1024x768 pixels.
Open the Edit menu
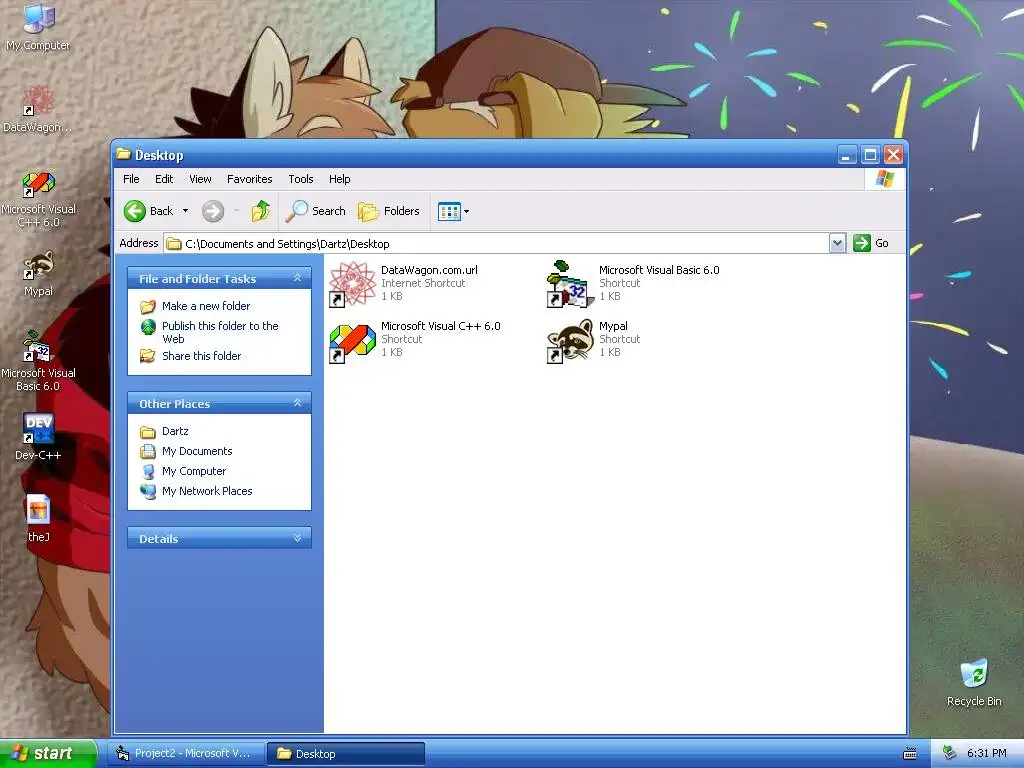pyautogui.click(x=164, y=179)
